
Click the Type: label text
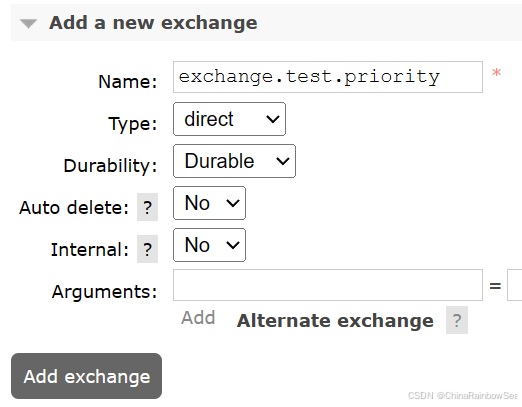click(133, 124)
